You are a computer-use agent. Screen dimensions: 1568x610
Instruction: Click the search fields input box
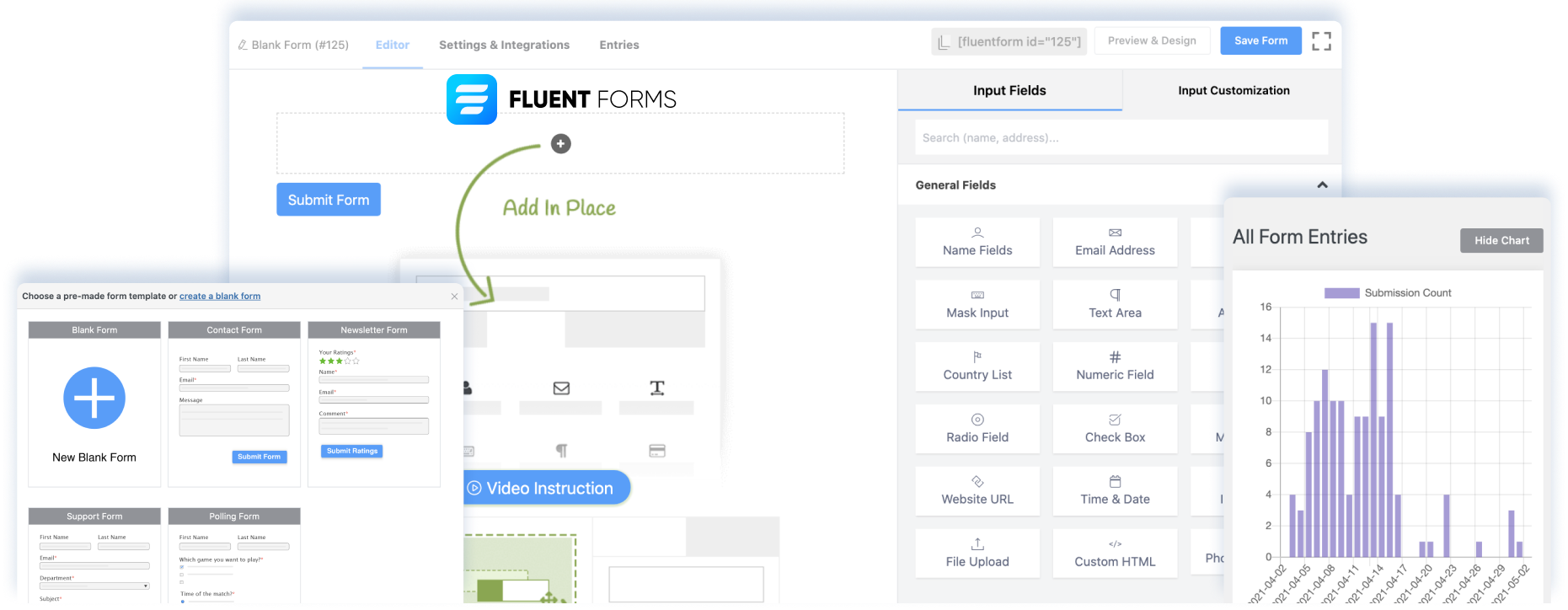point(1121,137)
